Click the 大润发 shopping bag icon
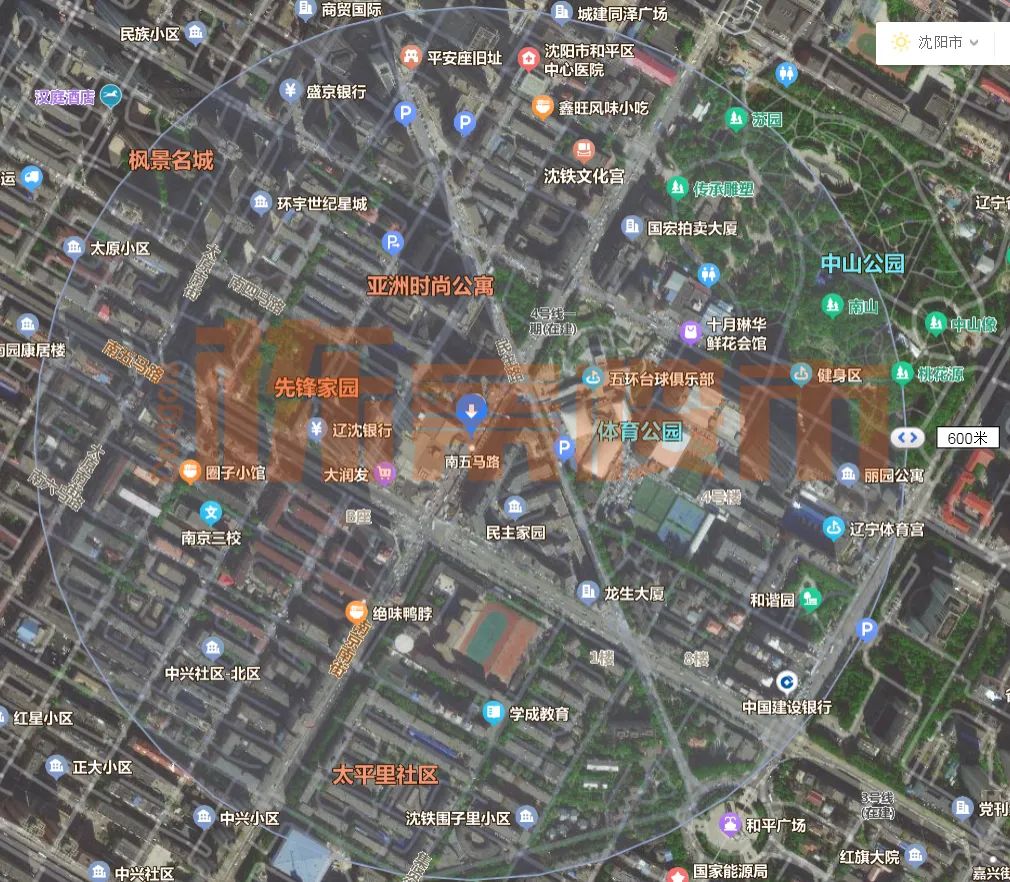 click(x=385, y=472)
